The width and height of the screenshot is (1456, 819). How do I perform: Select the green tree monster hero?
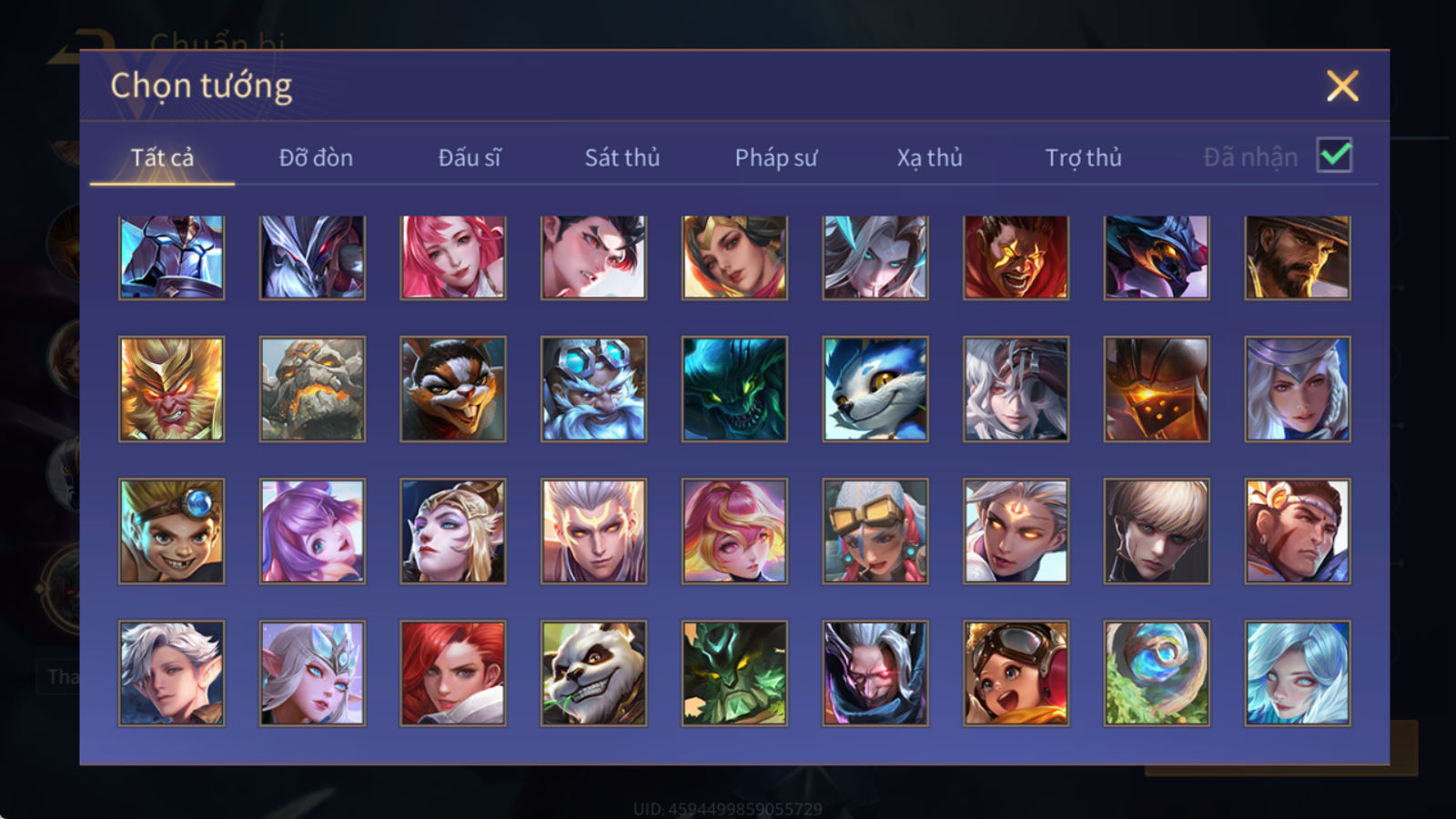[x=734, y=673]
